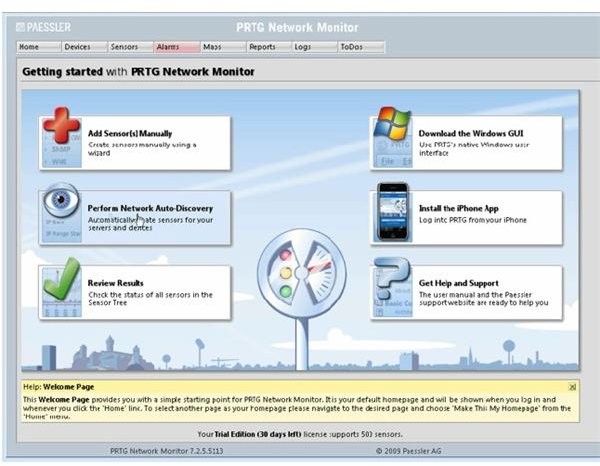Click the eye Auto-Discovery icon
The height and width of the screenshot is (466, 600).
point(61,200)
